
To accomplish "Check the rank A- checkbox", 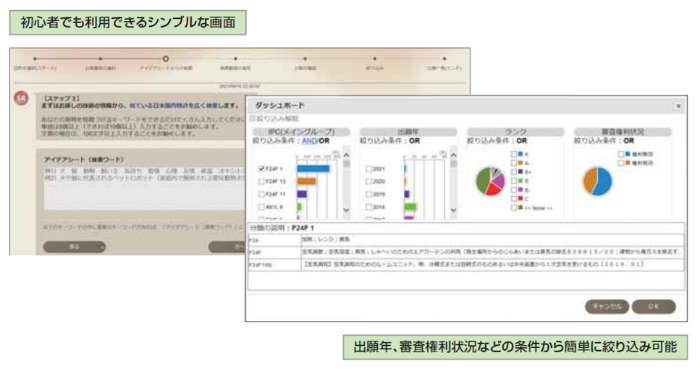I will tap(514, 163).
